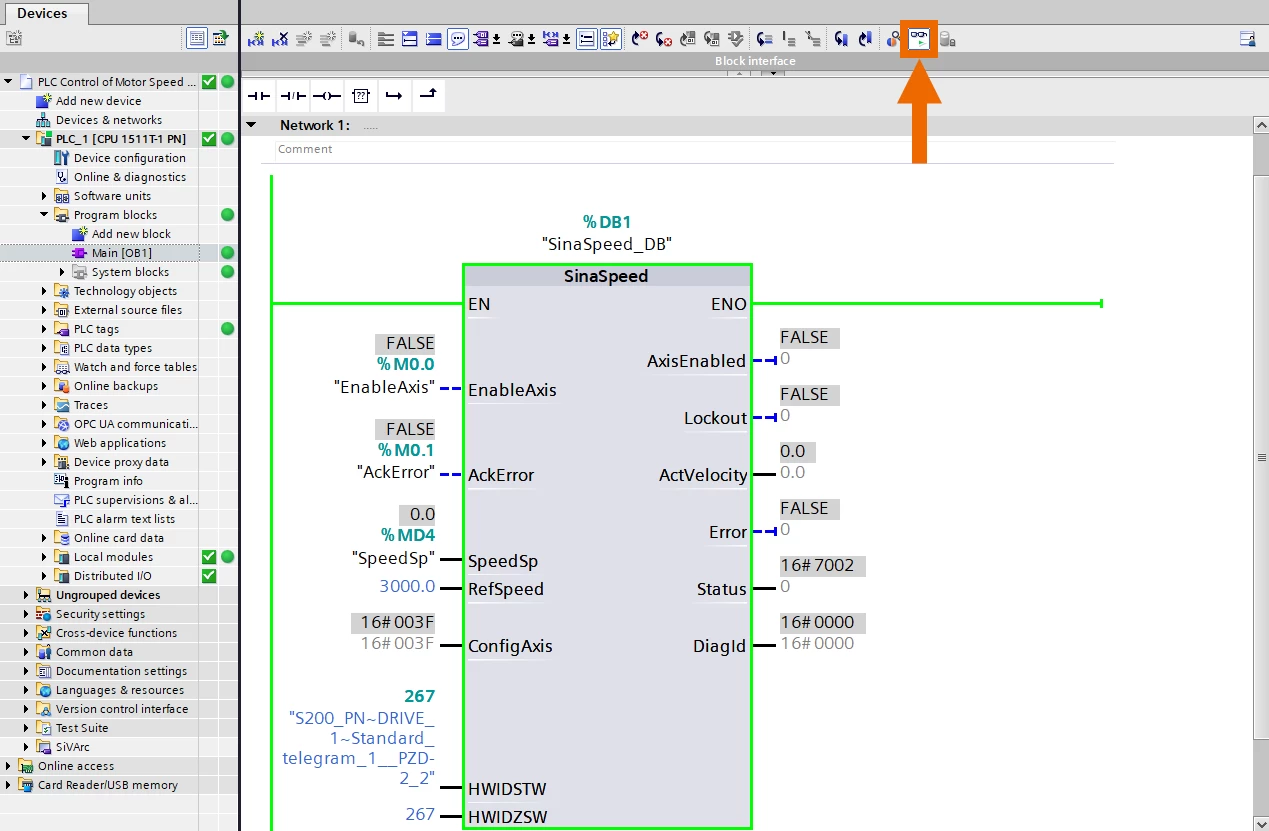
Task: Click the project tree overview icon top-left
Action: coord(14,39)
